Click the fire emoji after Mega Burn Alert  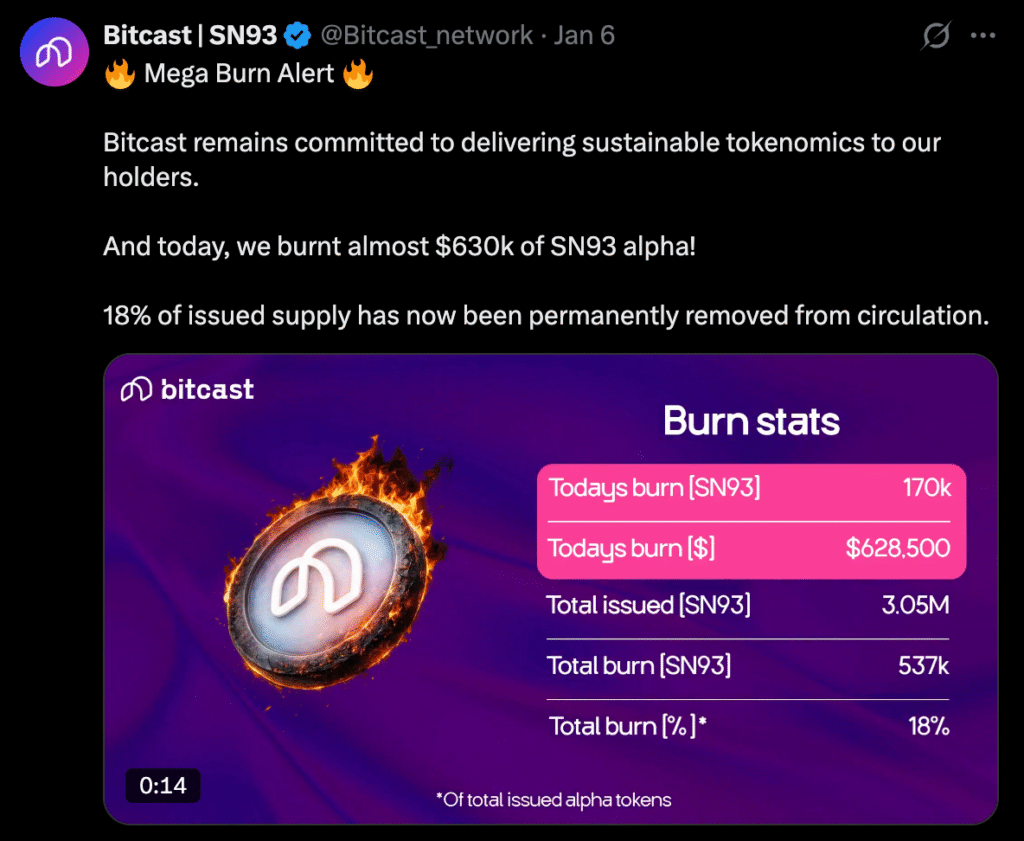(358, 74)
